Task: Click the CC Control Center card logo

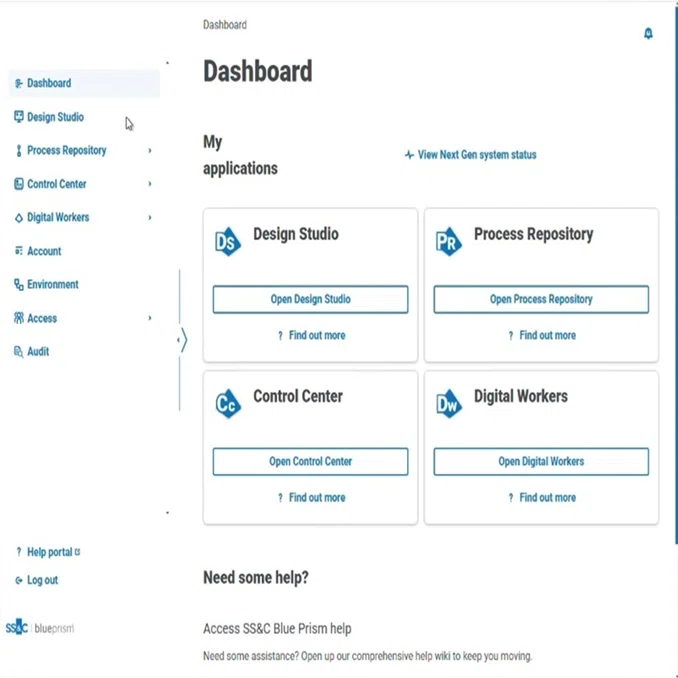Action: (x=228, y=404)
